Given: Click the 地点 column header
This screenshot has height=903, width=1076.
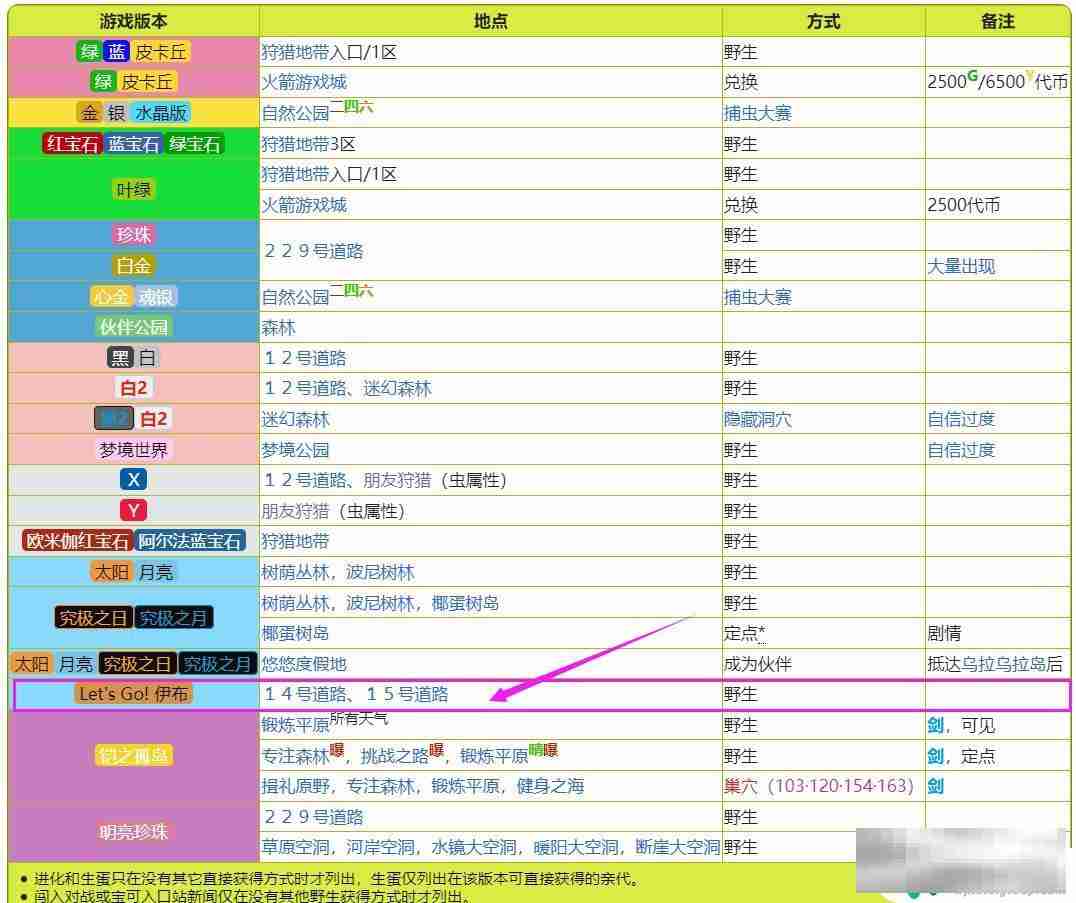Looking at the screenshot, I should (491, 21).
